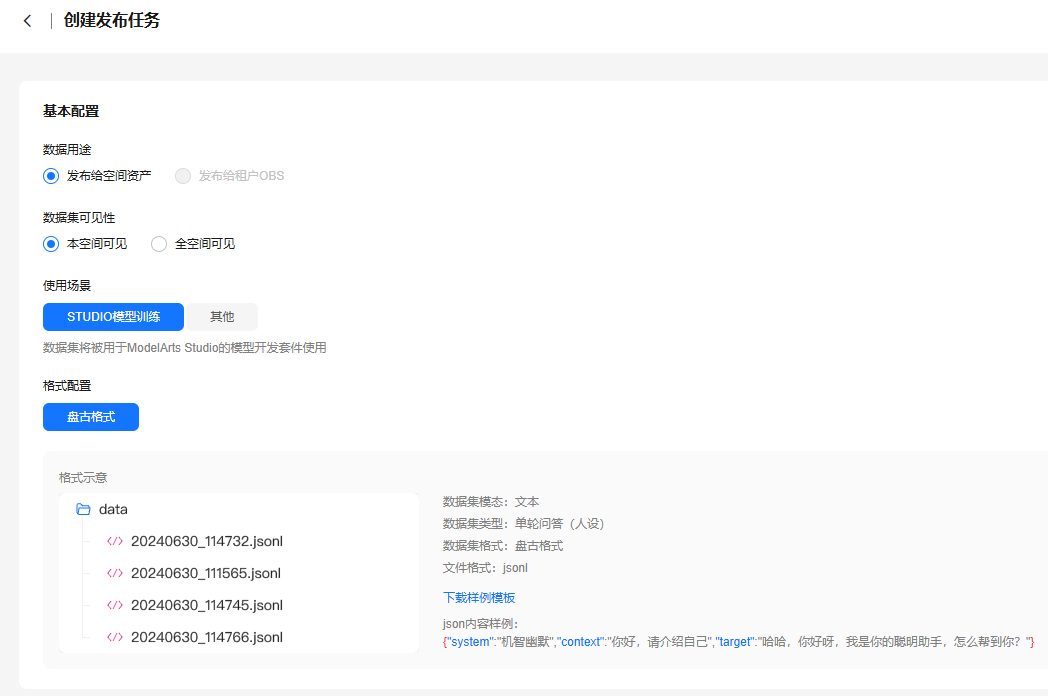Select file 20240630_114732.jsonl in the tree

coord(207,541)
